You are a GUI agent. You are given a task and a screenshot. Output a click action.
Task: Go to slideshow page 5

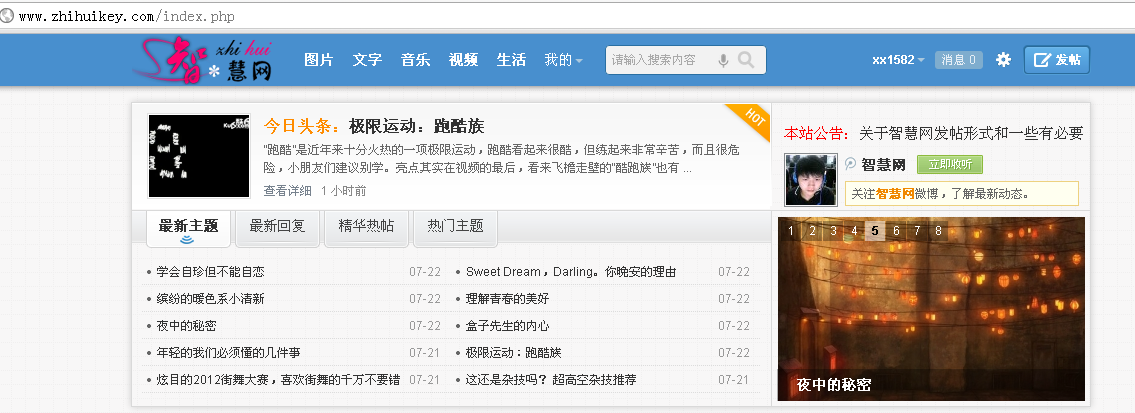(875, 231)
